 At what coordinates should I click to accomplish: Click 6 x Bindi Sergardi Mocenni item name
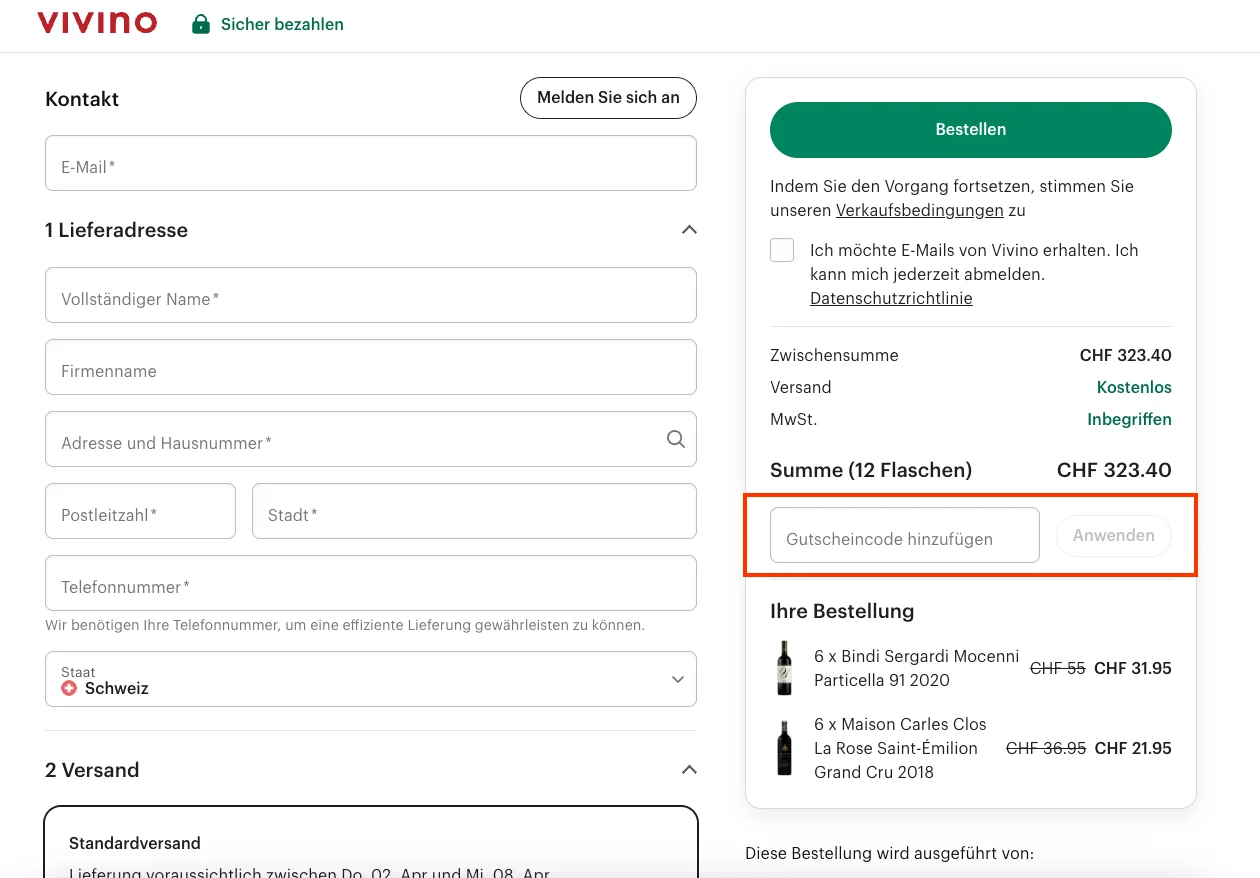point(917,668)
